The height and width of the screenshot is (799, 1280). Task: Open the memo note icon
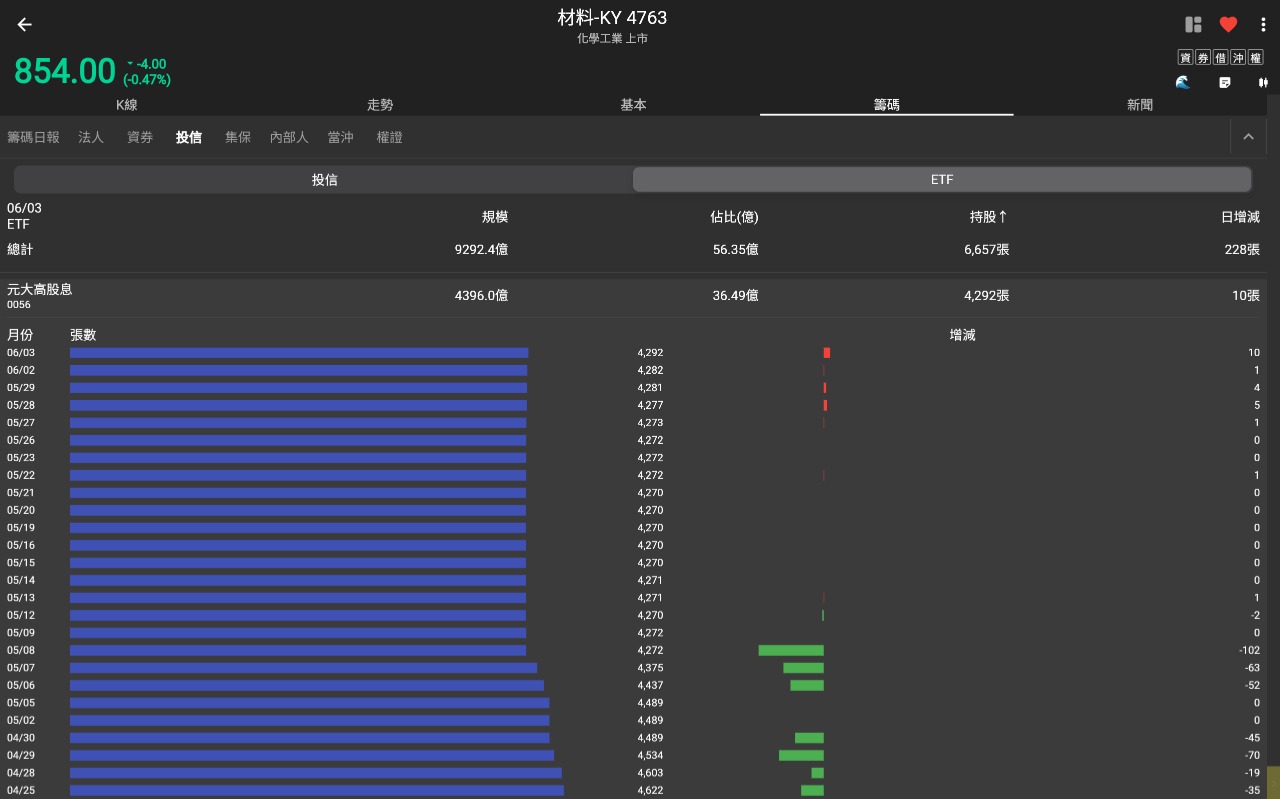(x=1224, y=83)
